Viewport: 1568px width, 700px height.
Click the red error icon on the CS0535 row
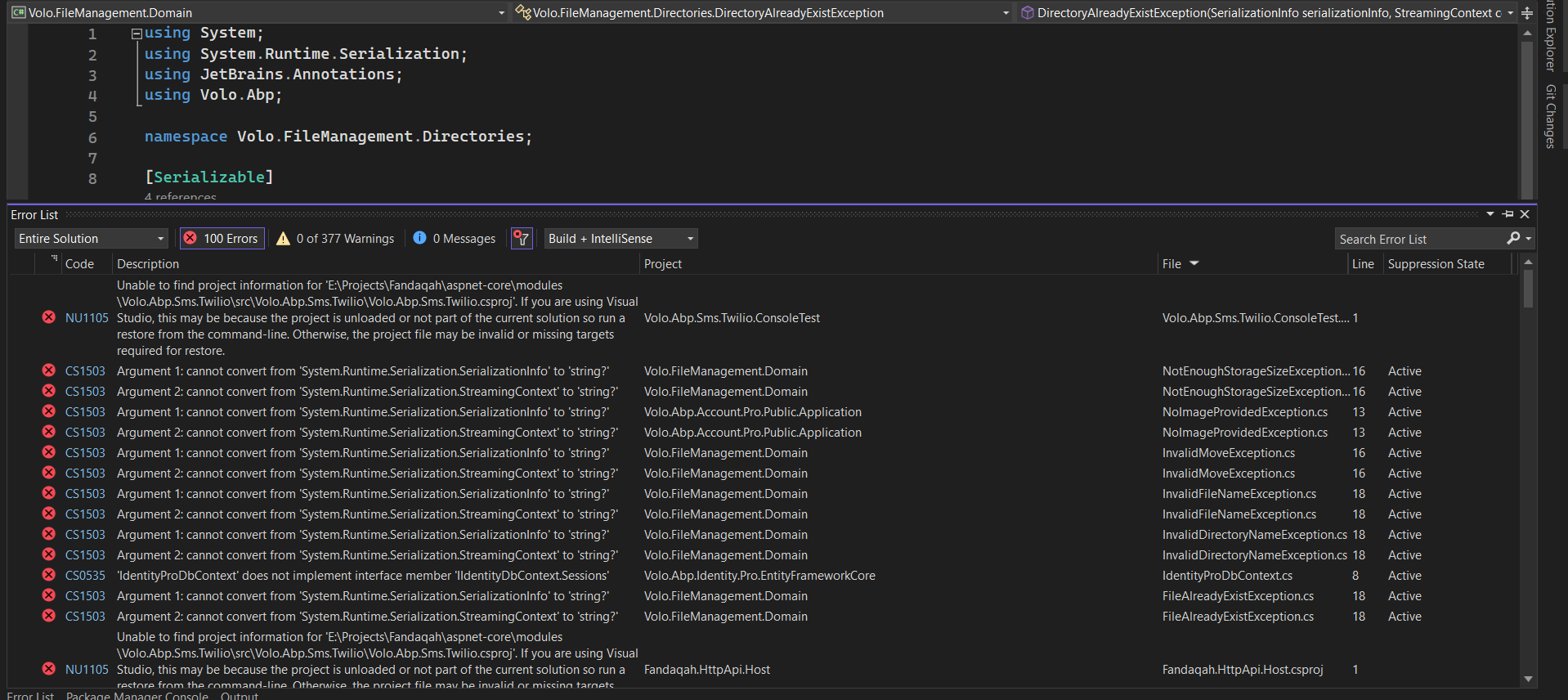(x=49, y=576)
